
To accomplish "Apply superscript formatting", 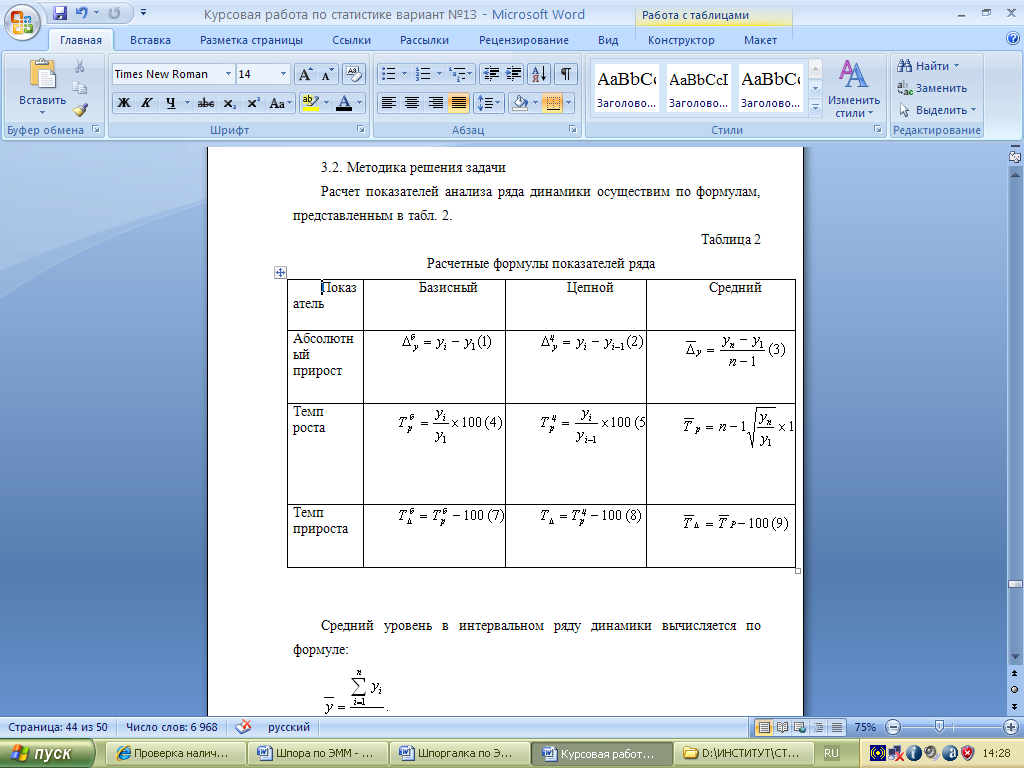I will point(253,103).
